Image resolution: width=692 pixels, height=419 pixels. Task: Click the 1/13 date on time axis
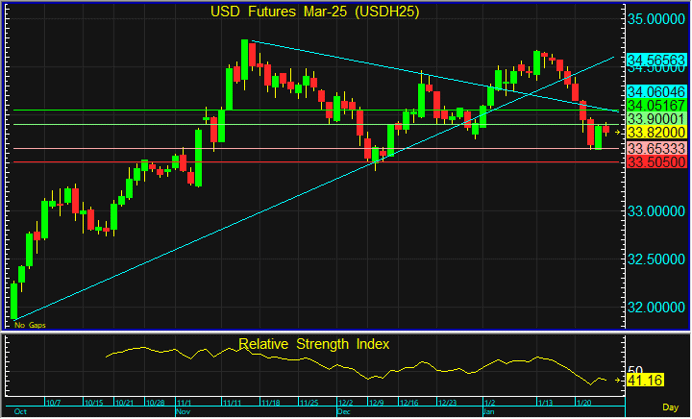(545, 403)
